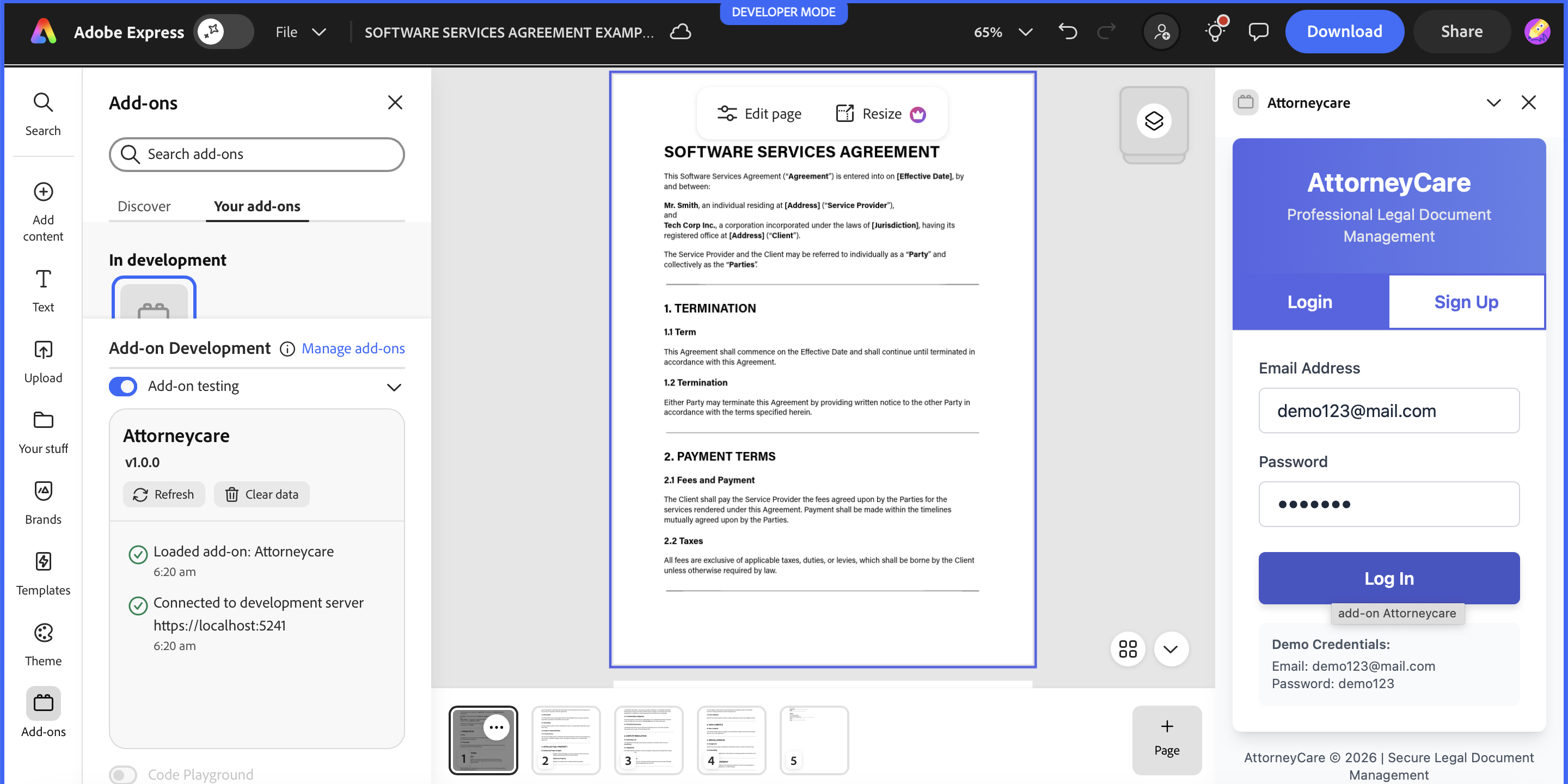Click the undo arrow icon

1068,31
